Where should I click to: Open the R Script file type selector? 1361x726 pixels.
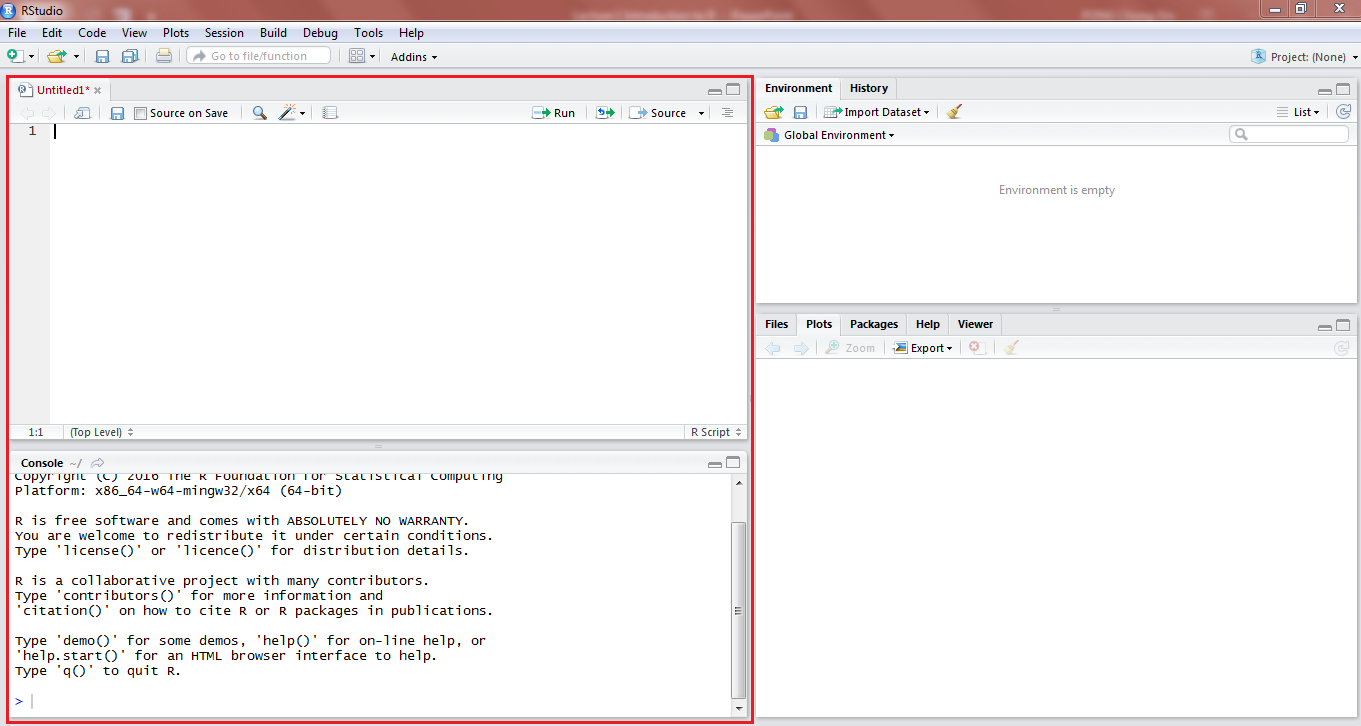click(716, 432)
